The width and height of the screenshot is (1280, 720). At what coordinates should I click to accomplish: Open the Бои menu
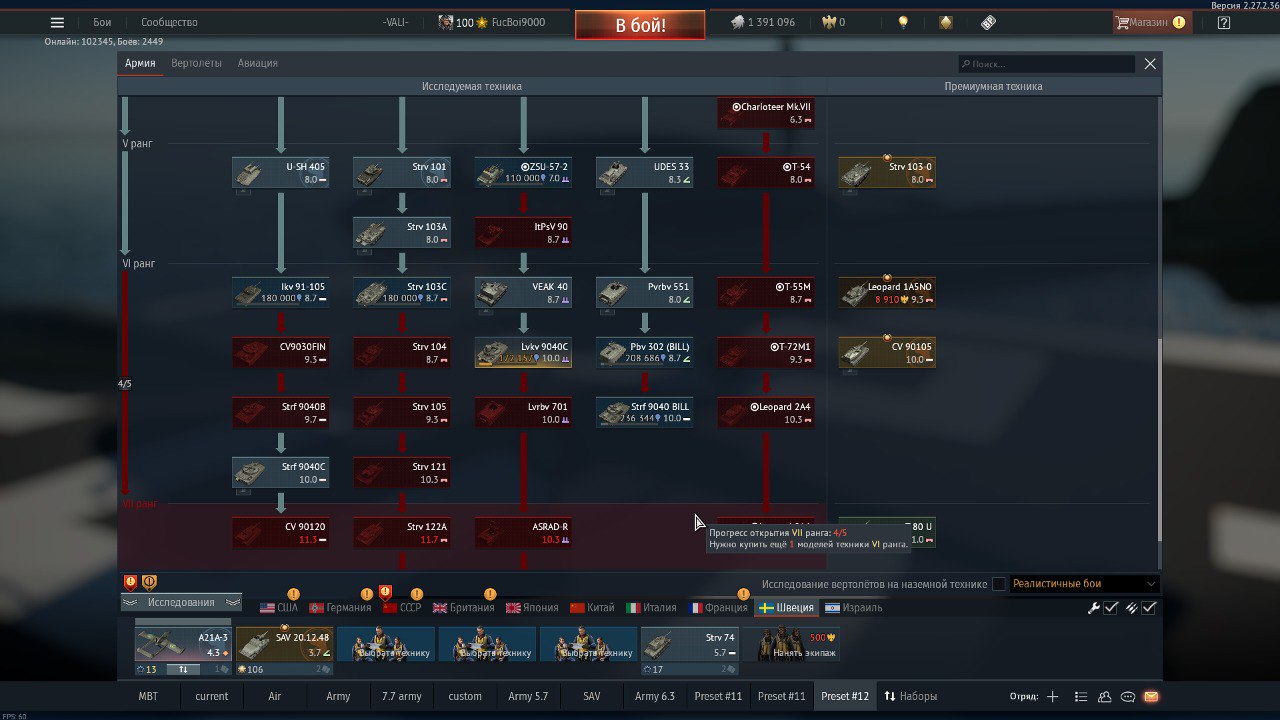(102, 22)
